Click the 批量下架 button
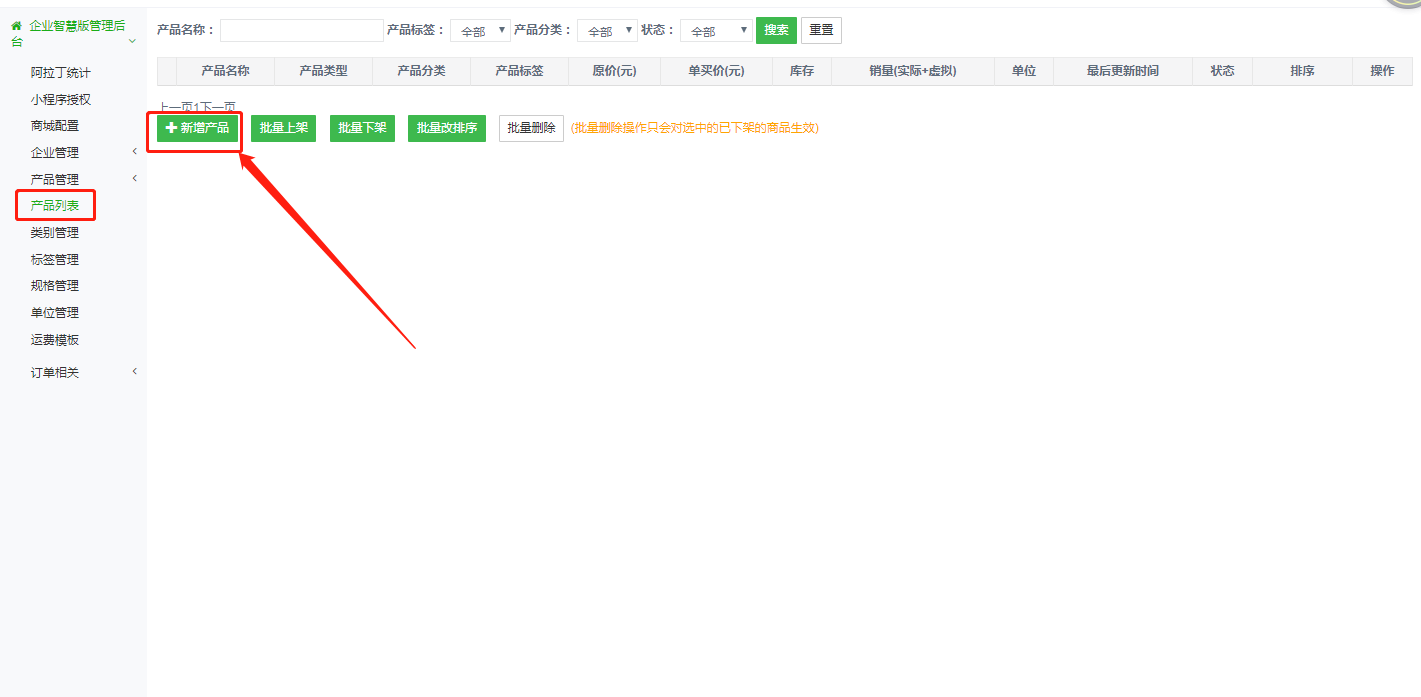Screen dimensions: 1421x697 pyautogui.click(x=362, y=128)
